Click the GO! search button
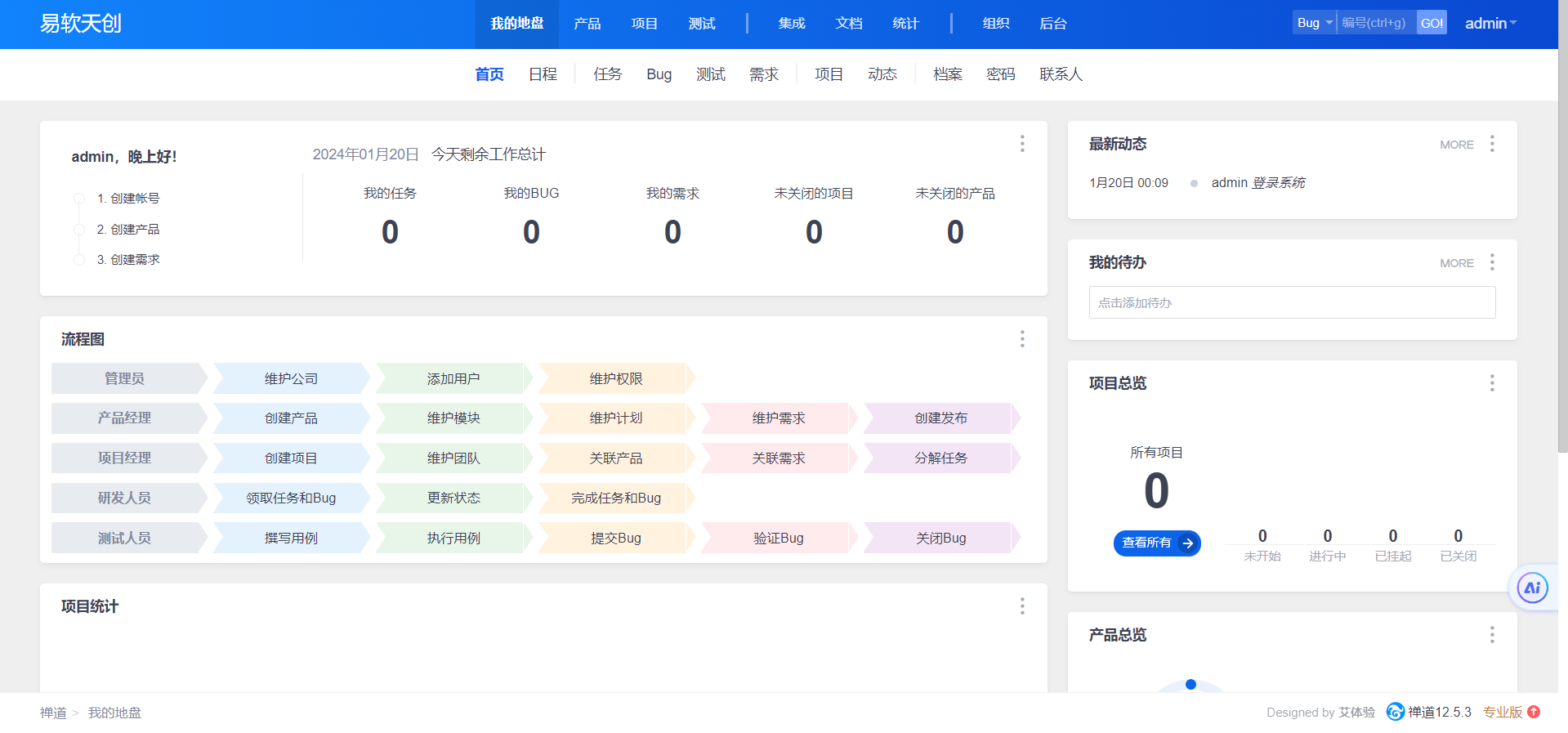 [x=1432, y=23]
